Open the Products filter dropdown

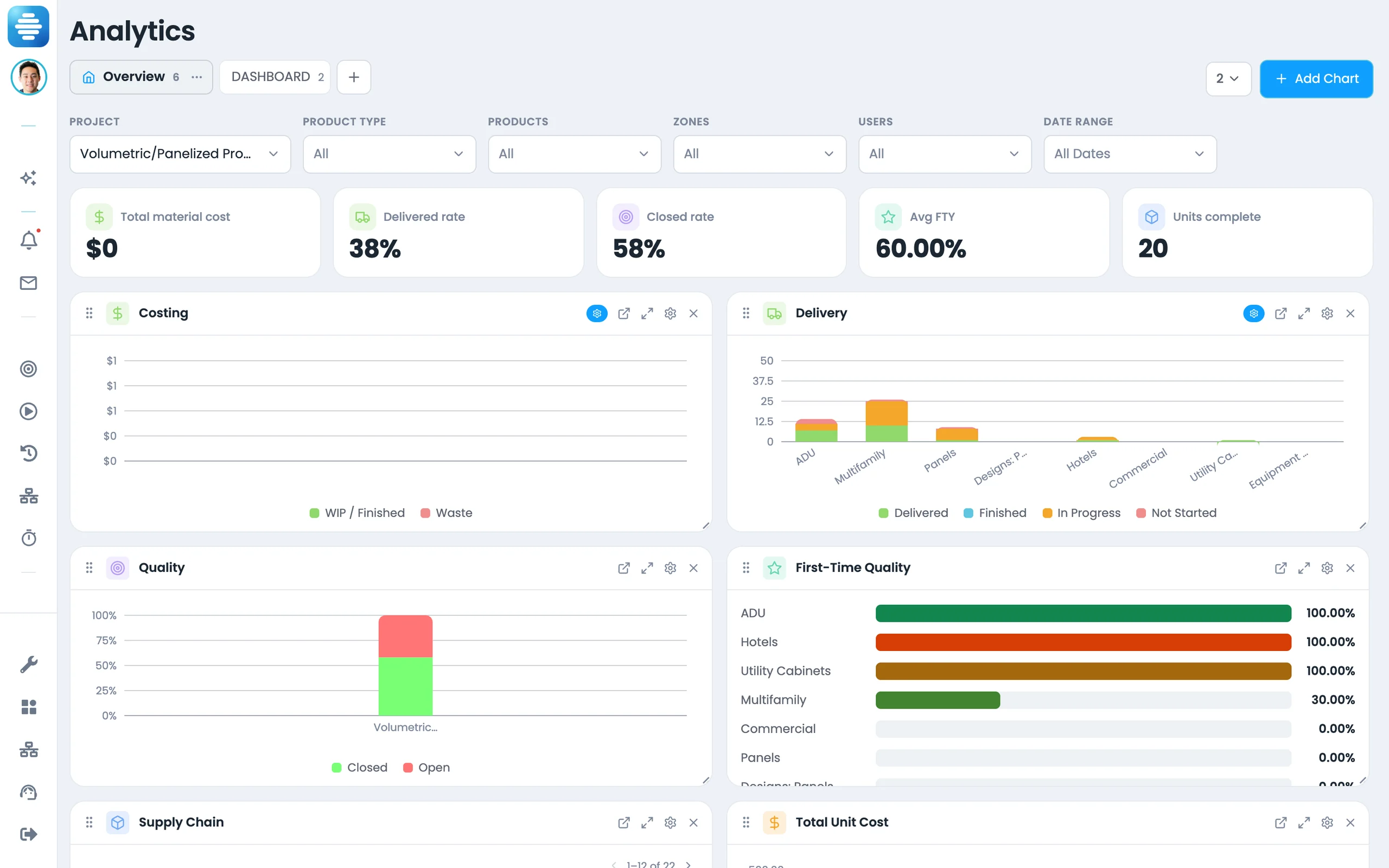pos(574,154)
